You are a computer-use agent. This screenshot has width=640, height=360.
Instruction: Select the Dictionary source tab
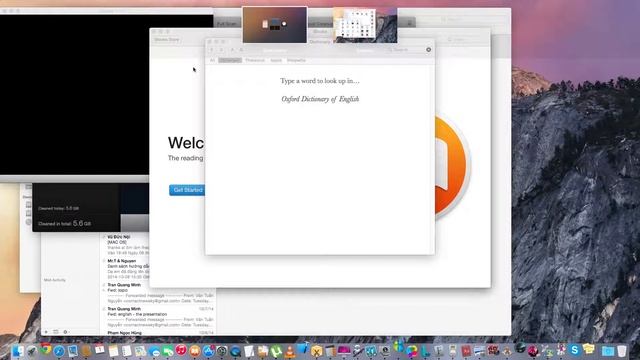coord(230,60)
